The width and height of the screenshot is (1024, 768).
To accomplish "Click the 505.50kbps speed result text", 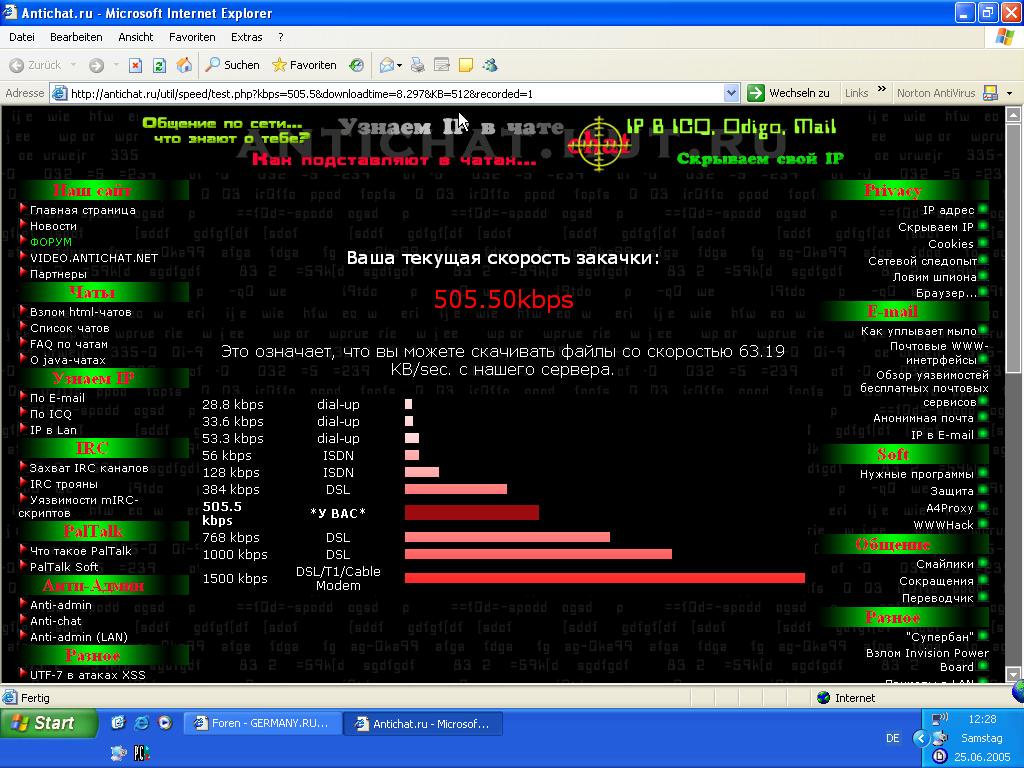I will click(504, 299).
